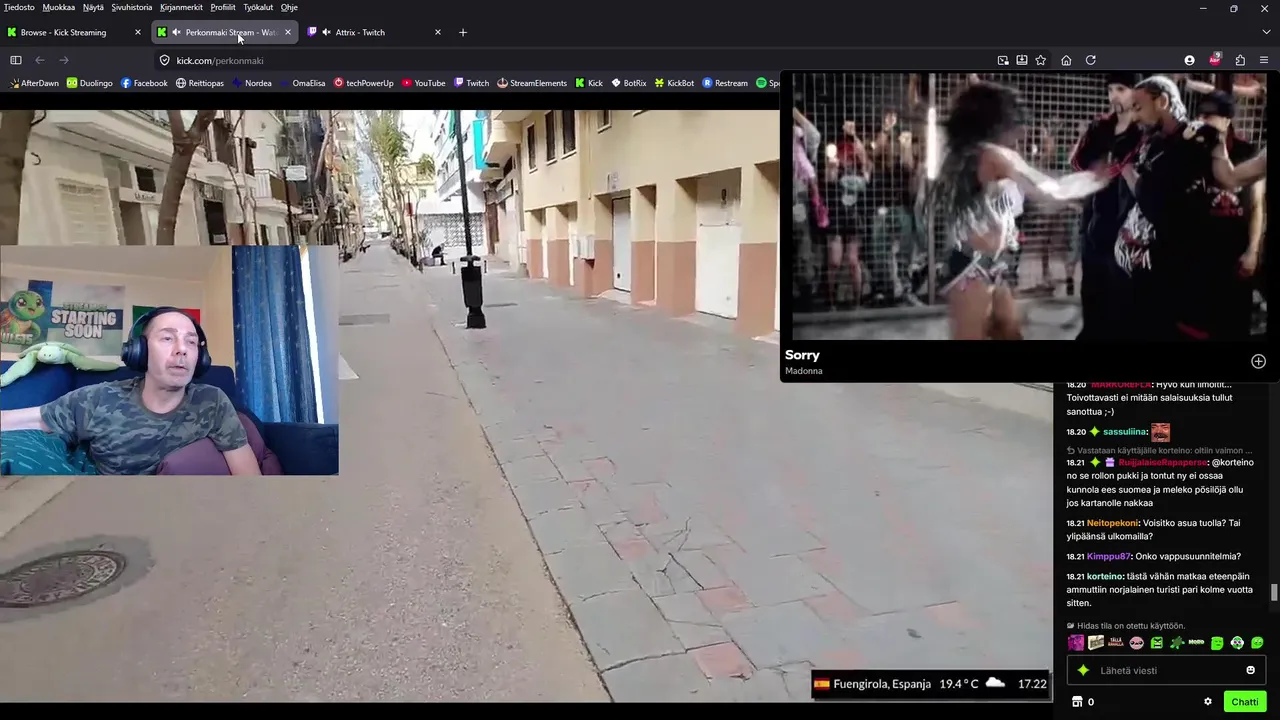The width and height of the screenshot is (1280, 720).
Task: Open the Kirjanmerkit menu
Action: point(181,7)
